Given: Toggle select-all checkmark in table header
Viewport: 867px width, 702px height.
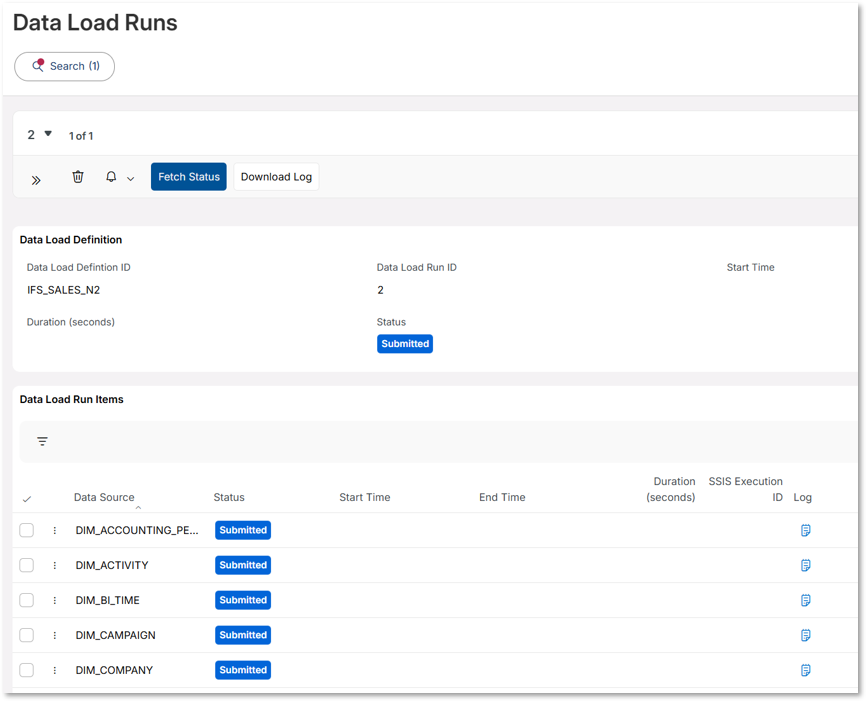Looking at the screenshot, I should coord(27,499).
